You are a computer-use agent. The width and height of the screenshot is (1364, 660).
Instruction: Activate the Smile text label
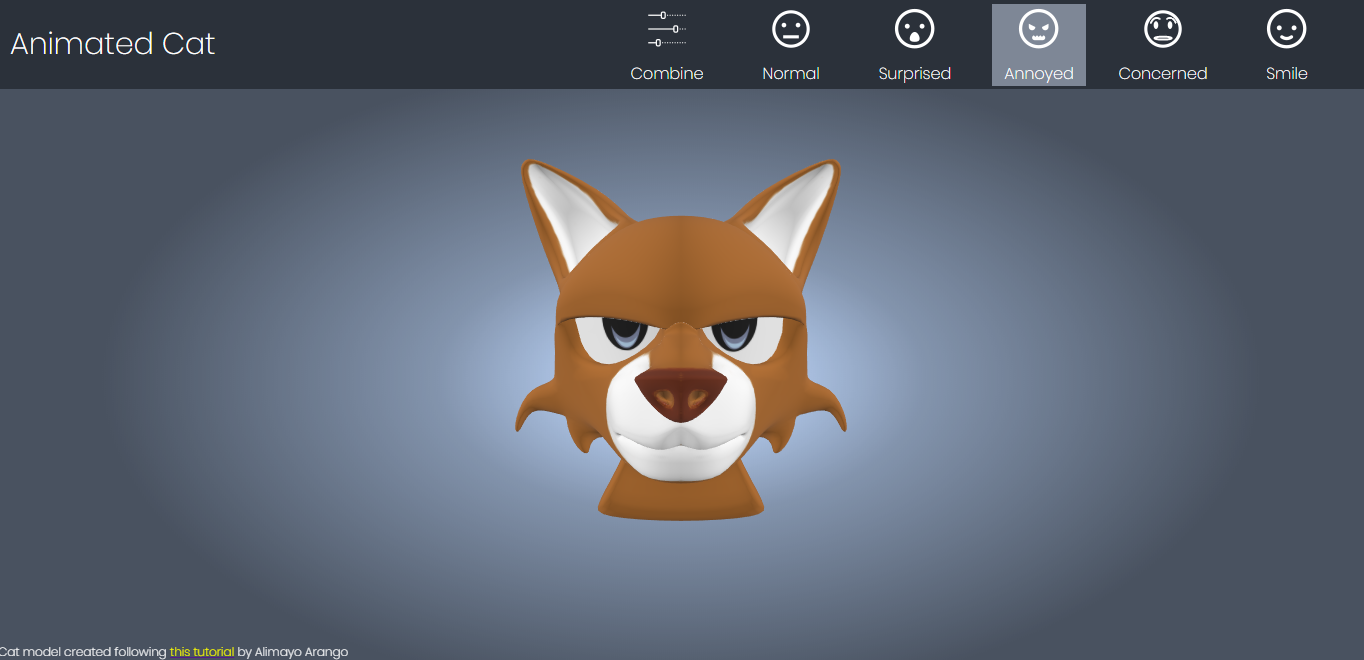tap(1286, 73)
